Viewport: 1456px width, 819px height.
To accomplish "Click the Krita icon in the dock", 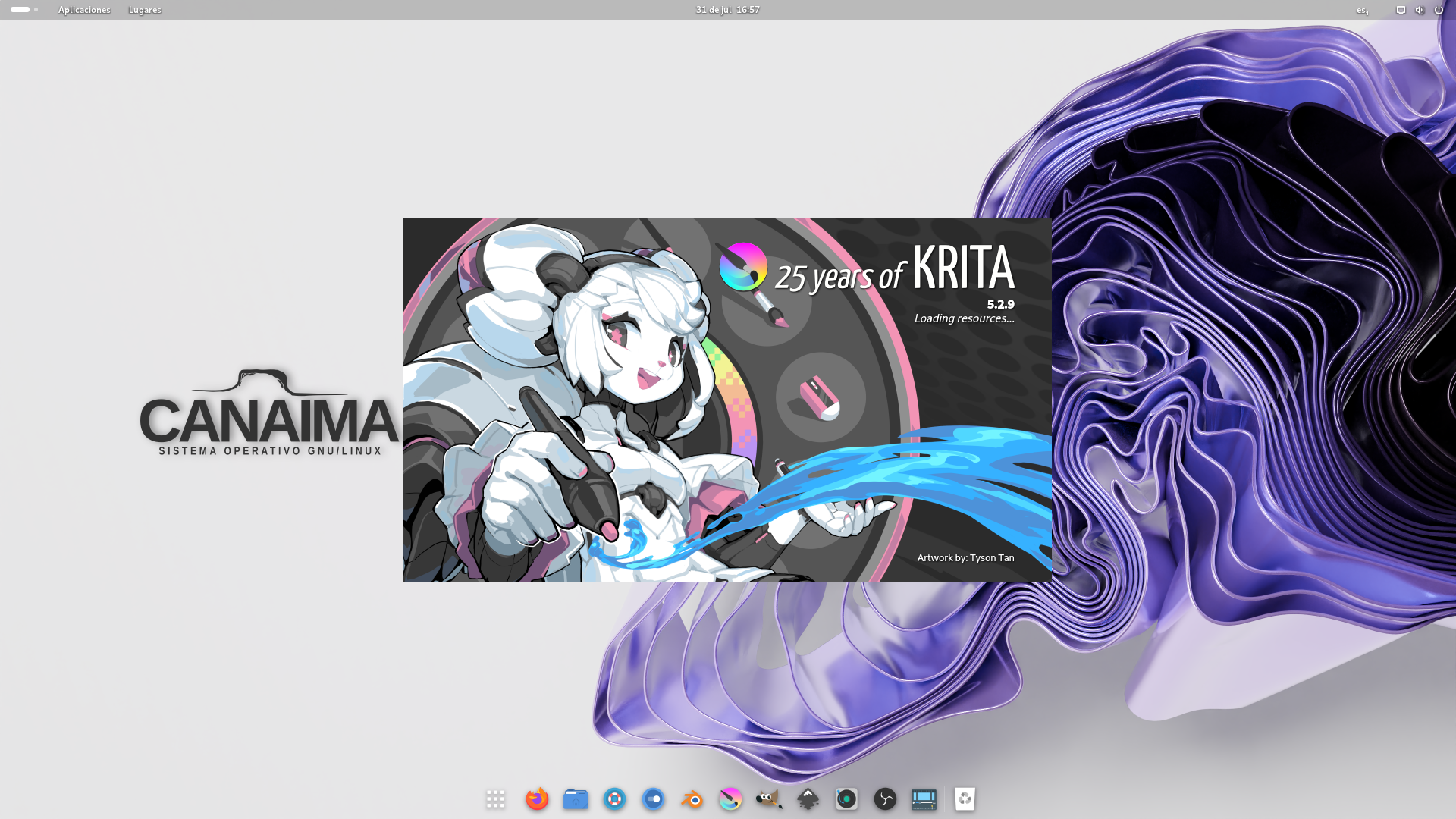I will click(730, 799).
